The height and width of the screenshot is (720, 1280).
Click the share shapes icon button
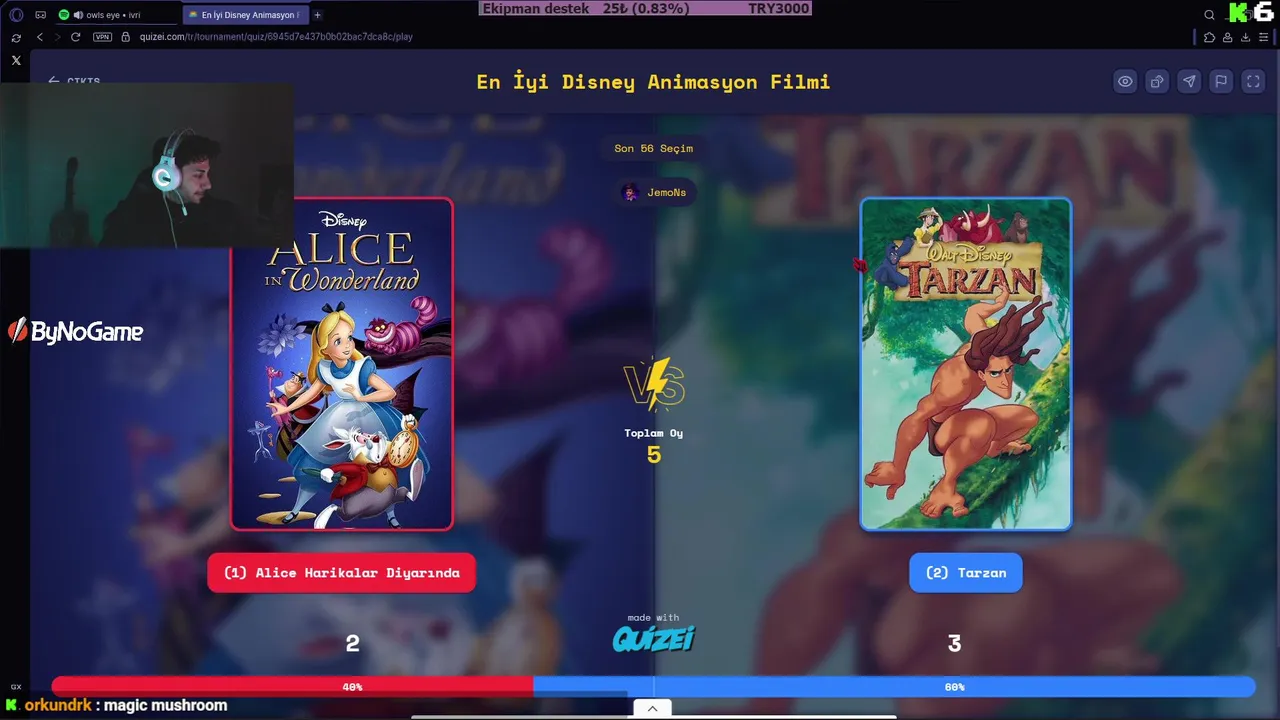(x=1157, y=82)
